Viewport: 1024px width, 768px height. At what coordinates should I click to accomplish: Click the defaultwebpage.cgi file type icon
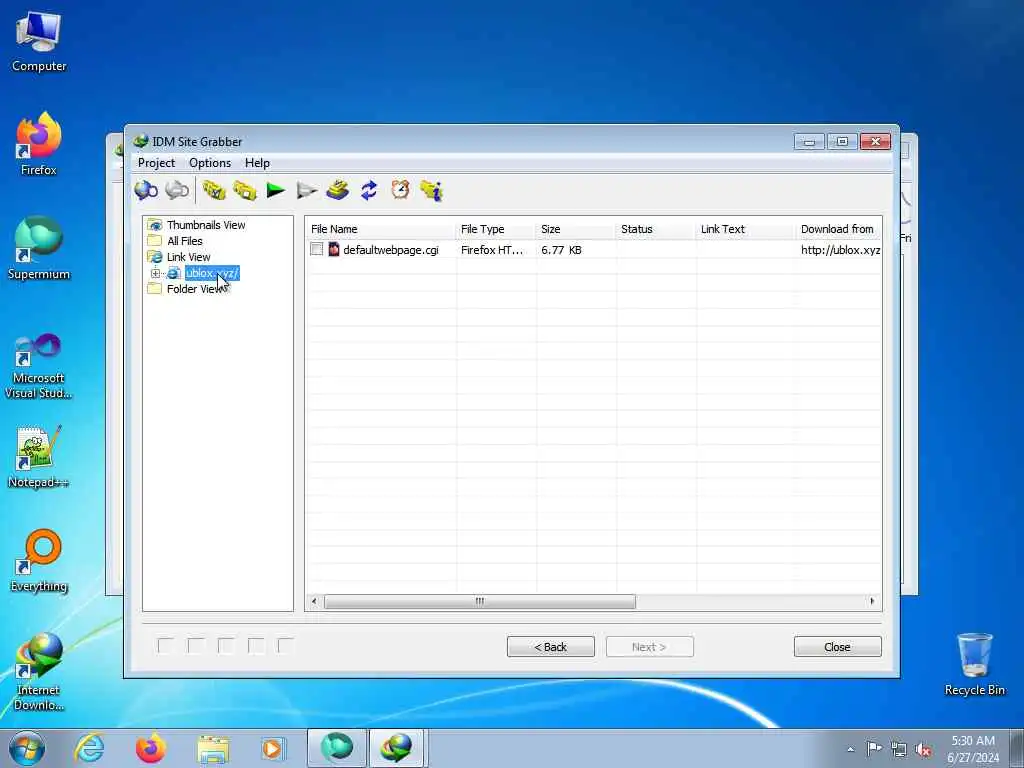(334, 249)
